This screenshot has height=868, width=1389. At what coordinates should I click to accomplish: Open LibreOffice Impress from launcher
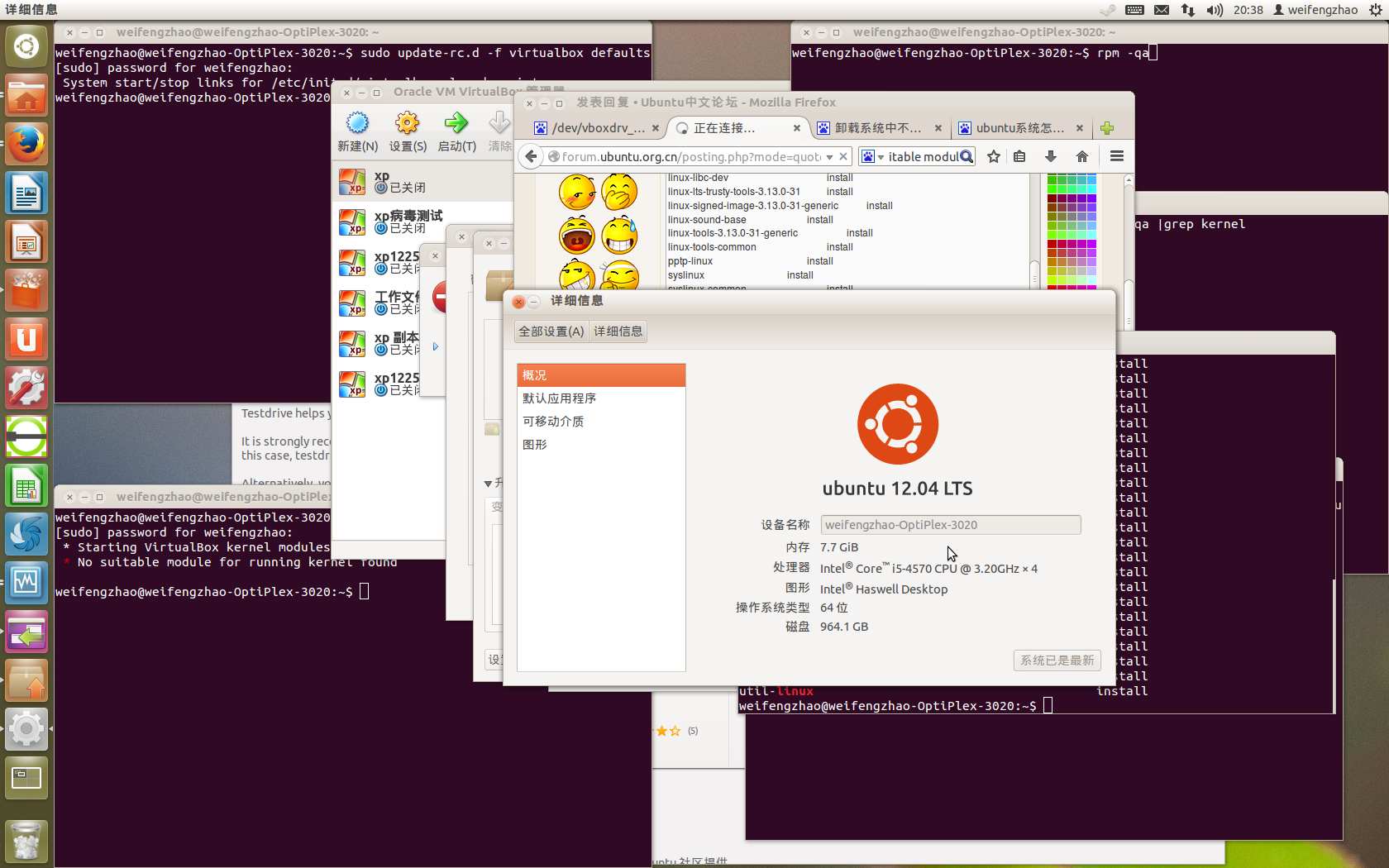click(x=26, y=242)
